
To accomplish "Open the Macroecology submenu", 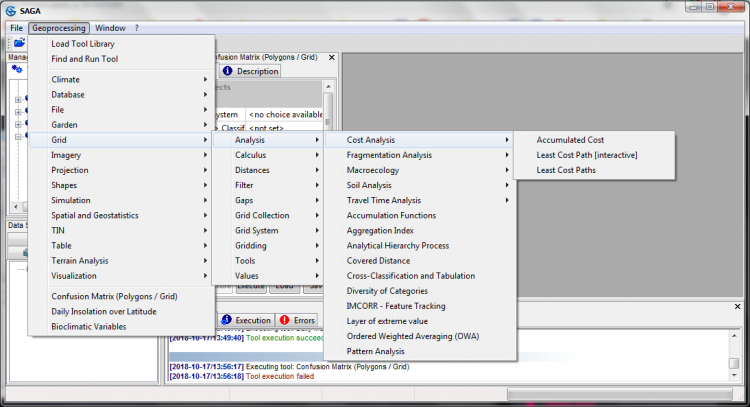I will coord(420,170).
